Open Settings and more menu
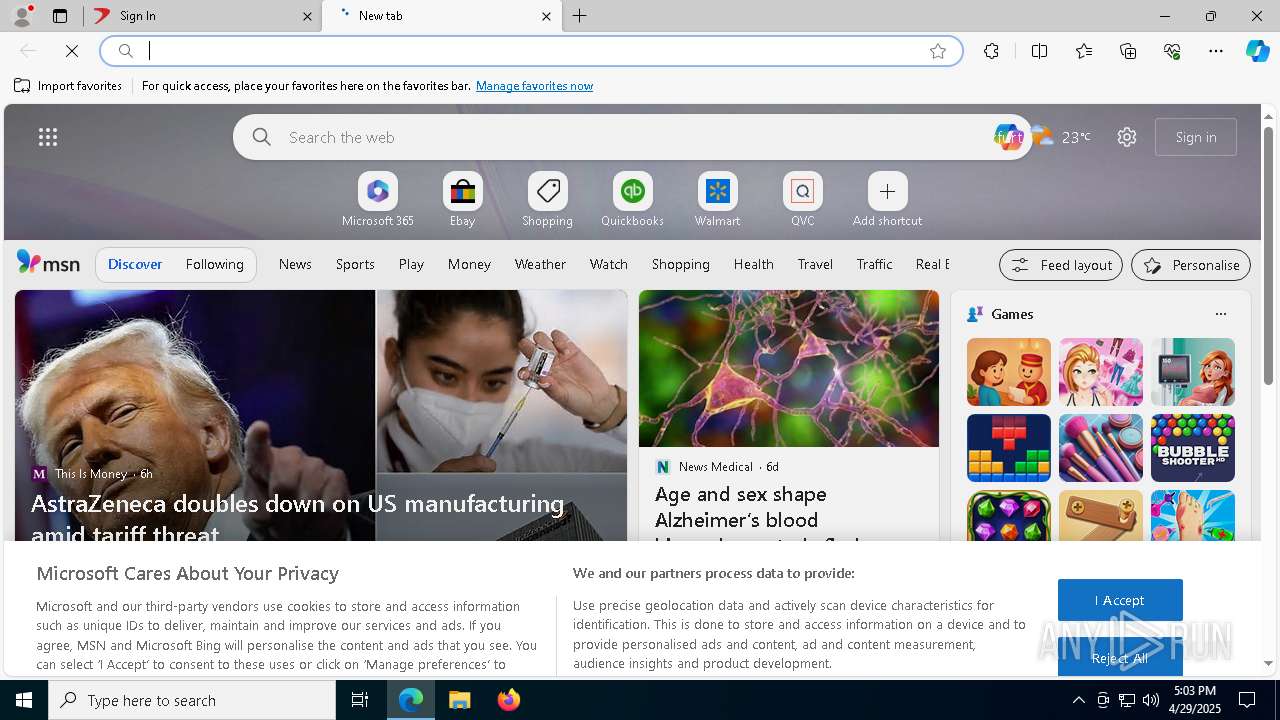1280x720 pixels. (x=1216, y=51)
